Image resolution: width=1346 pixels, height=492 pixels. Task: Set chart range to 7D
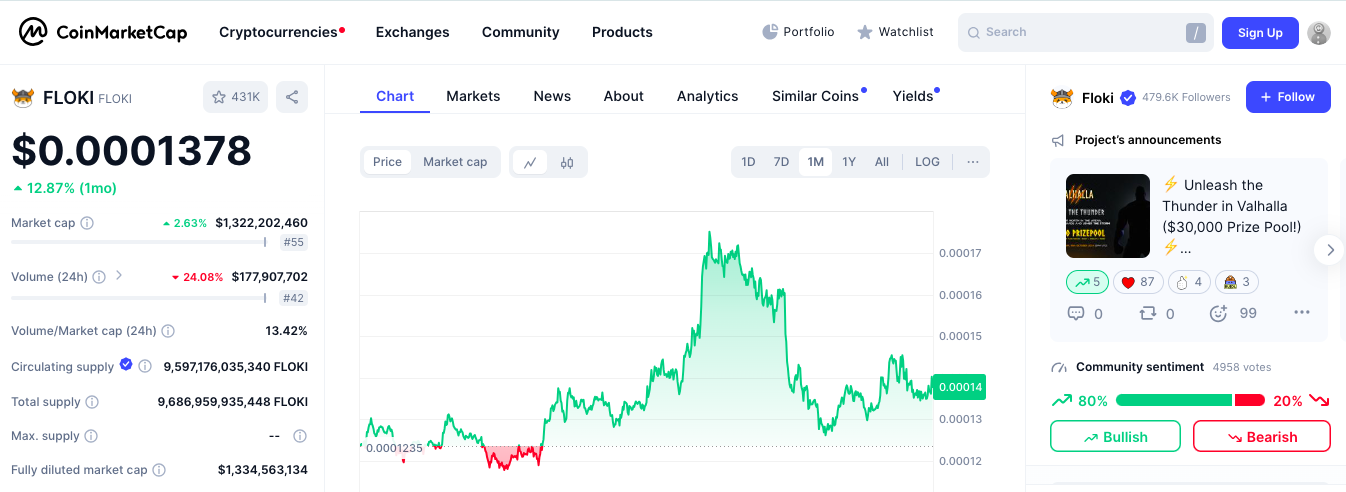click(782, 162)
